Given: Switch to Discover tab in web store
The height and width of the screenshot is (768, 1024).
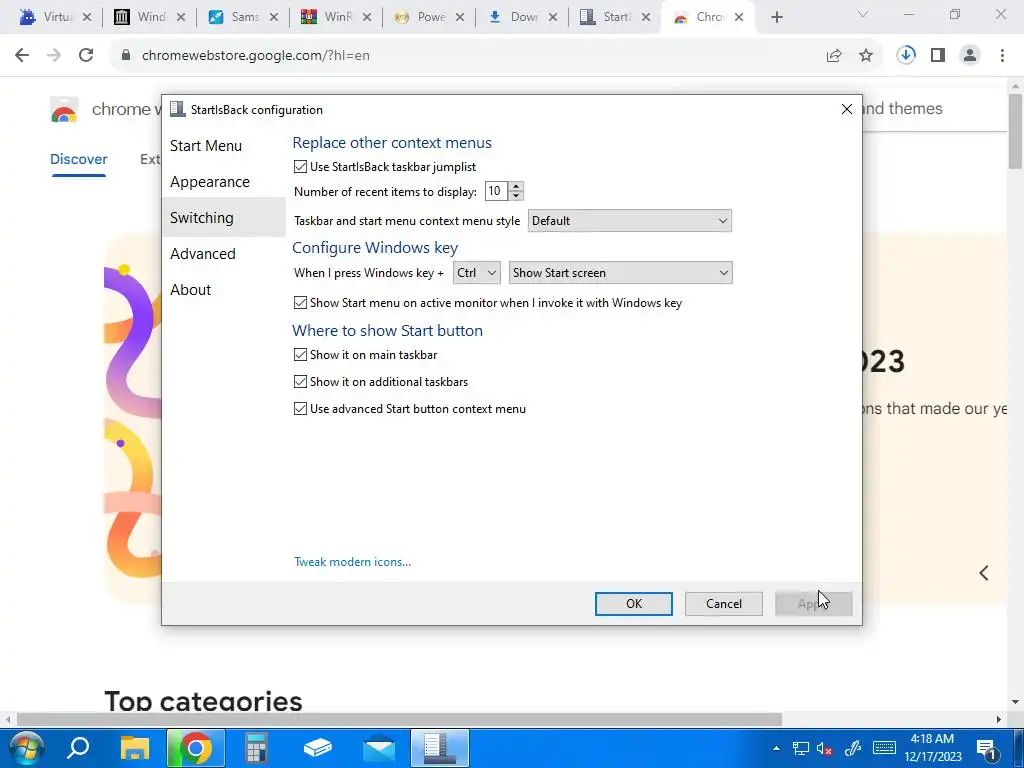Looking at the screenshot, I should (78, 159).
